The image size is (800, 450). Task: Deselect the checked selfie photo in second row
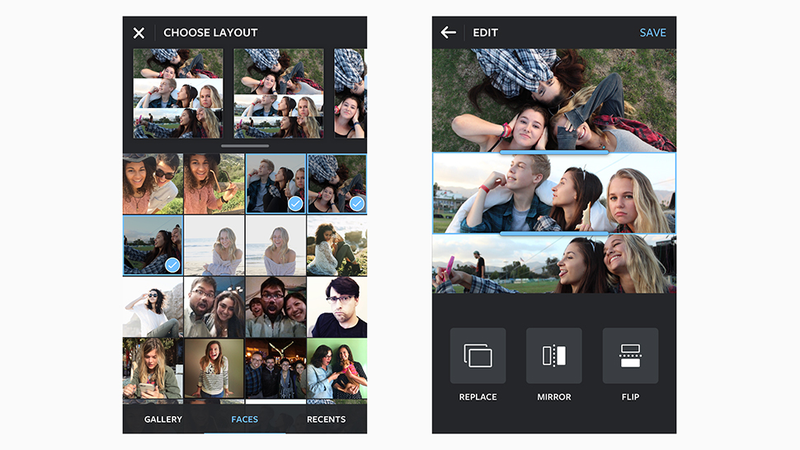(153, 245)
